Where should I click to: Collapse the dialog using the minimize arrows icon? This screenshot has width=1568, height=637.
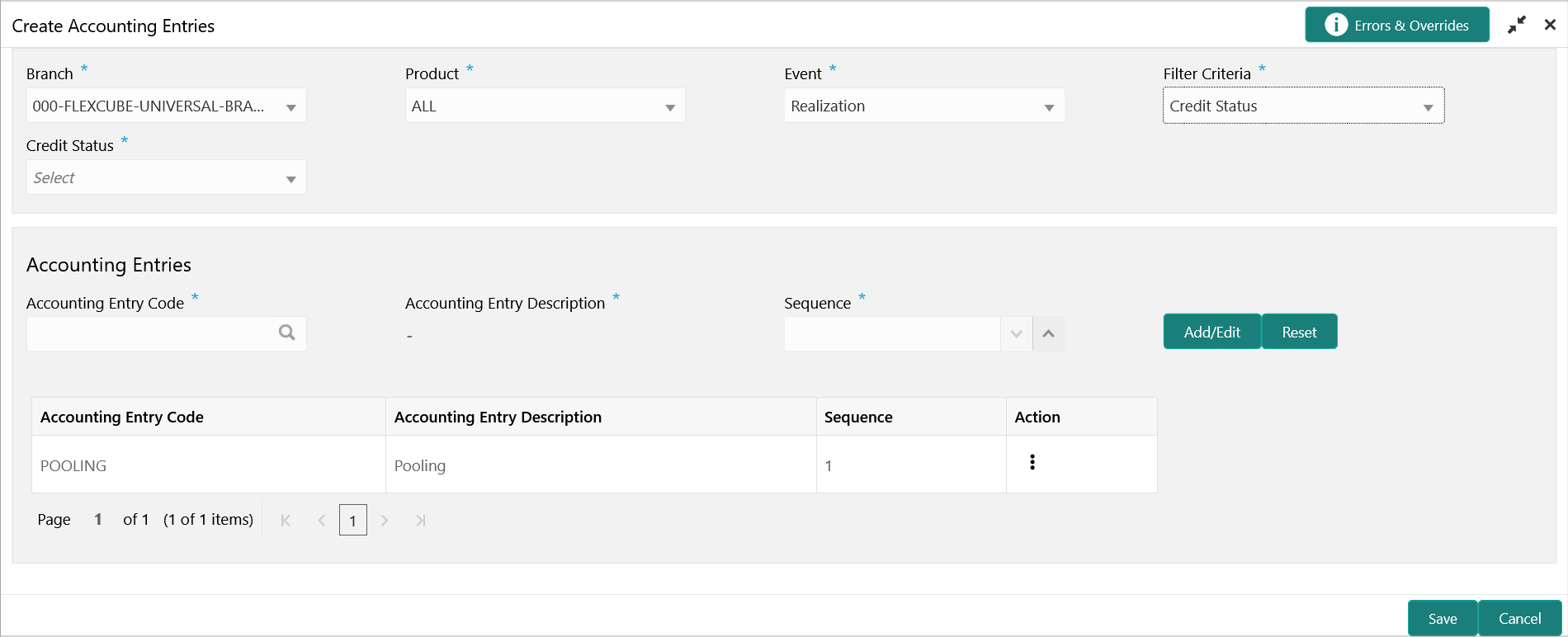coord(1517,25)
